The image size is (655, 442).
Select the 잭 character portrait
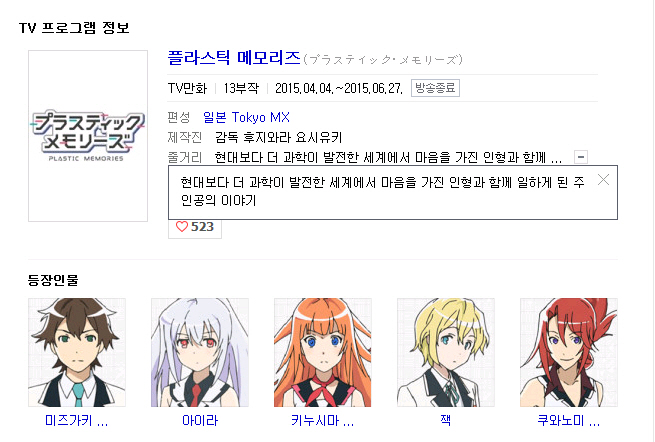[x=446, y=352]
